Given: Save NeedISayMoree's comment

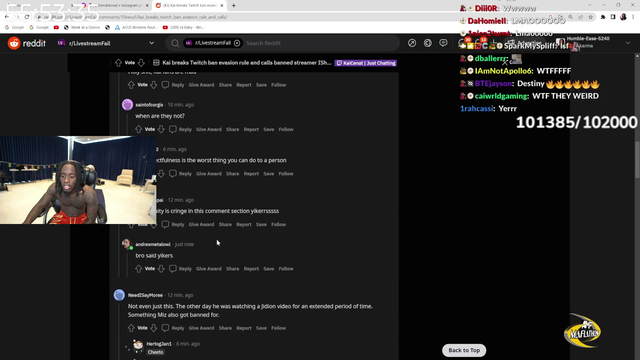Looking at the screenshot, I should [x=261, y=328].
